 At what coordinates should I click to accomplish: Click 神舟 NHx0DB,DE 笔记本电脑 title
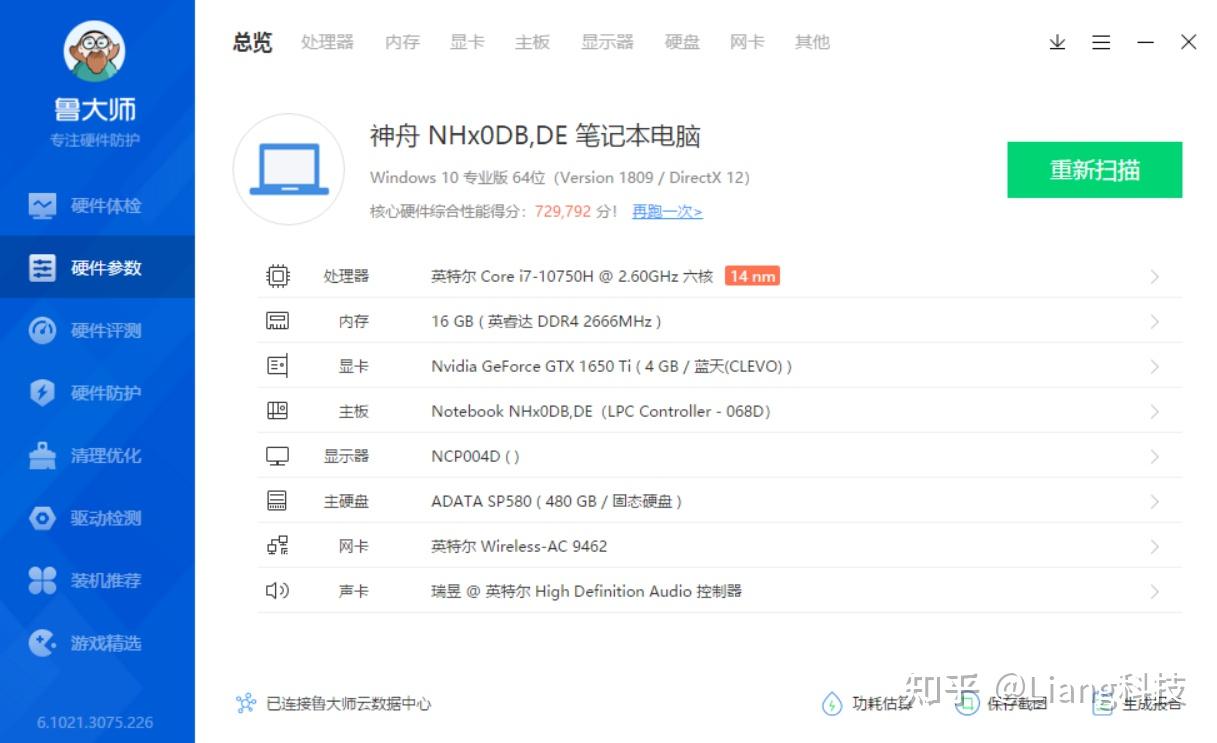tap(535, 135)
